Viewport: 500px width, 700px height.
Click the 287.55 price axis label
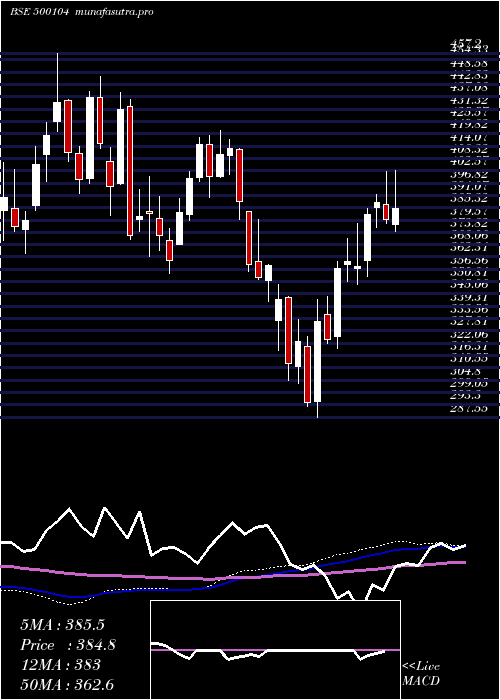coord(469,408)
